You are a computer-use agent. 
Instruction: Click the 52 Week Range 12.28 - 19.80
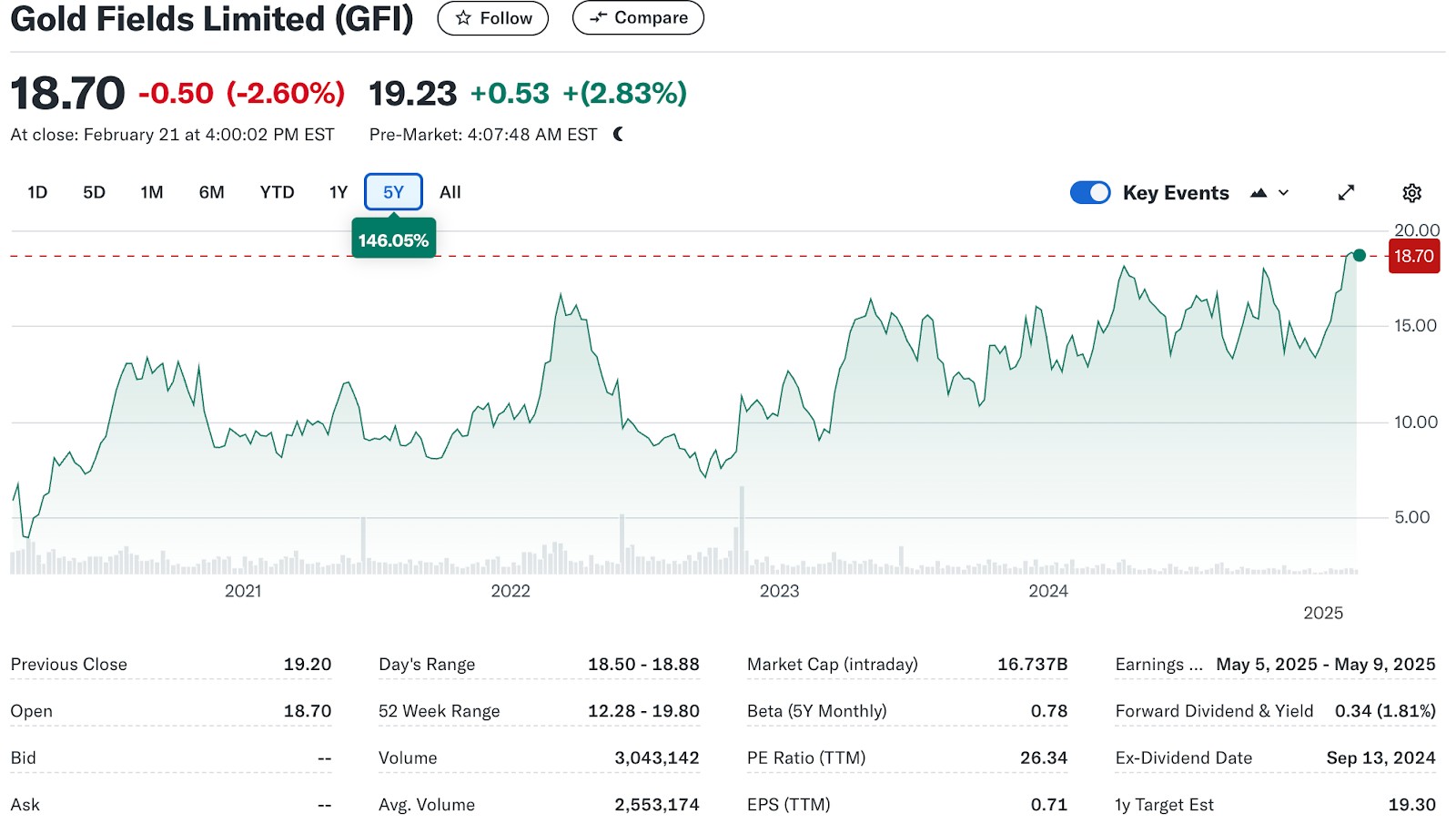tap(643, 710)
